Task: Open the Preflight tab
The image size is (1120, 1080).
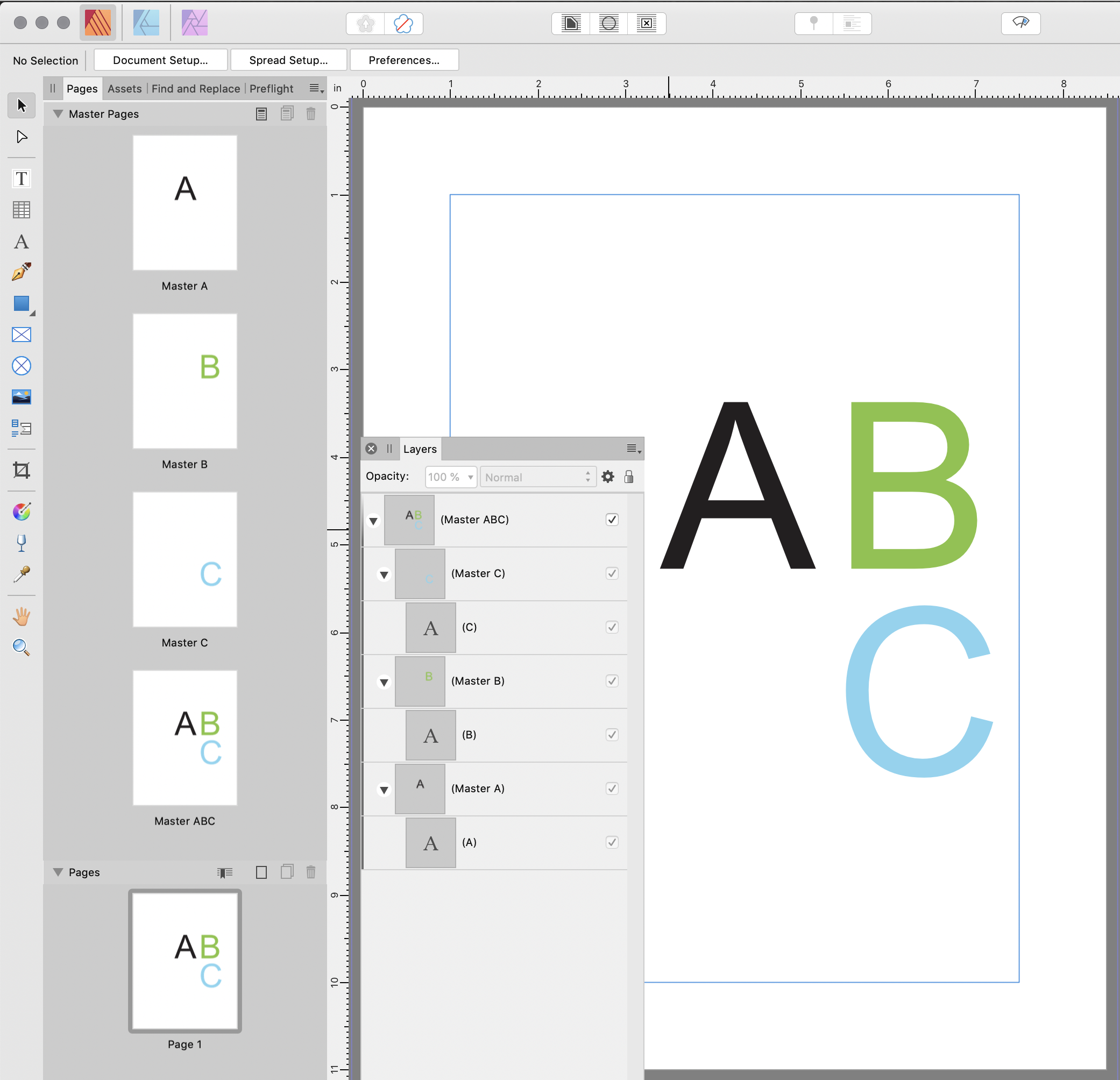Action: pyautogui.click(x=271, y=89)
